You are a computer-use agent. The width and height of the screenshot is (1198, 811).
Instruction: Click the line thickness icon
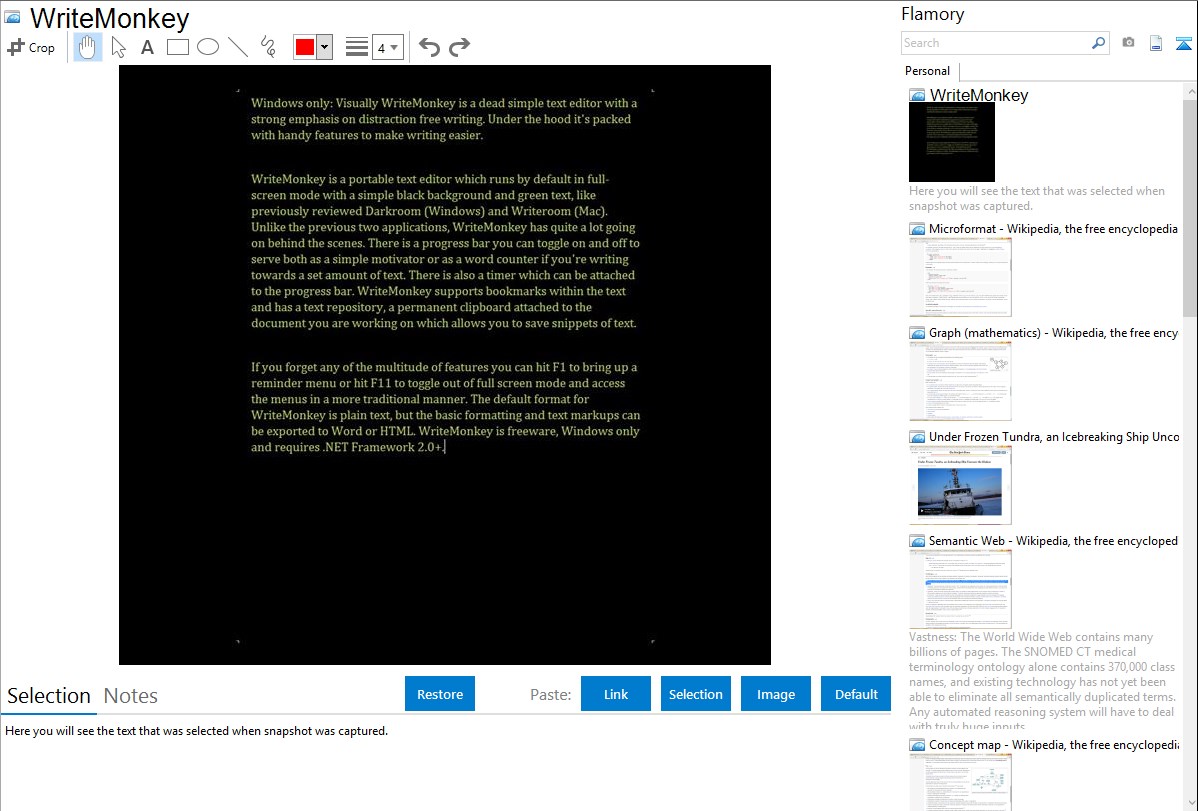357,47
